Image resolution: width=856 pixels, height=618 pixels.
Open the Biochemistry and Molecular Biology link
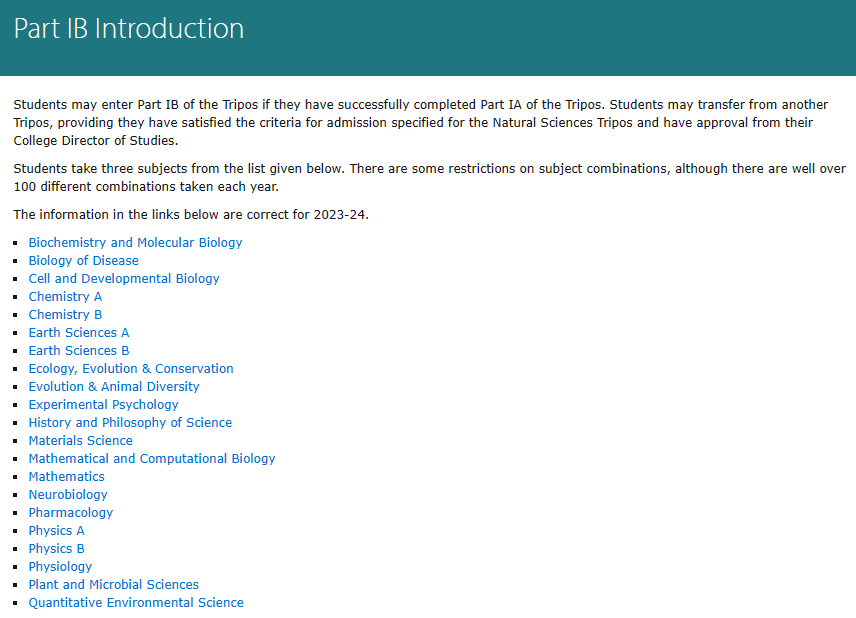[x=135, y=243]
